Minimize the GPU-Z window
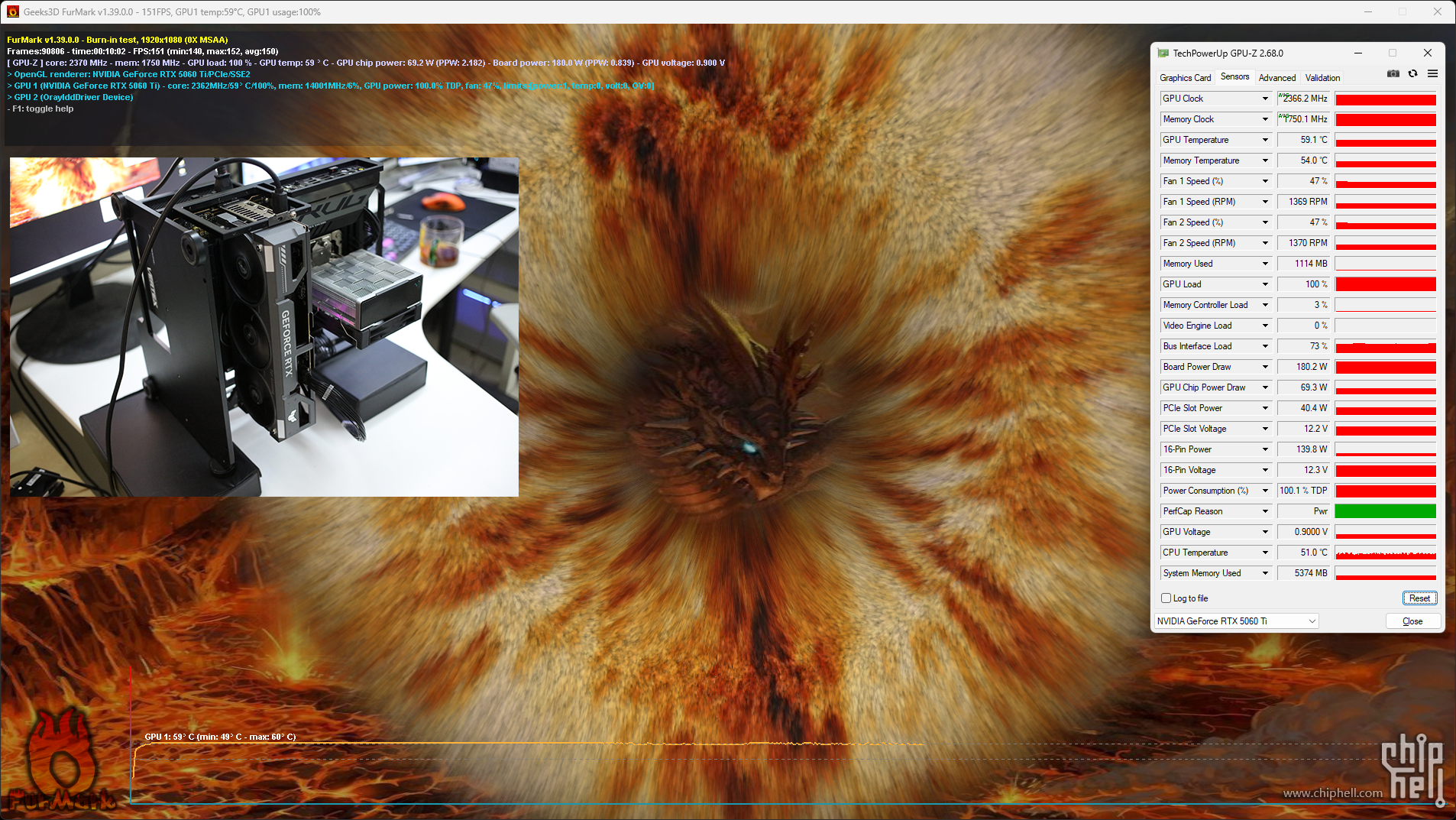This screenshot has width=1456, height=820. (1358, 53)
